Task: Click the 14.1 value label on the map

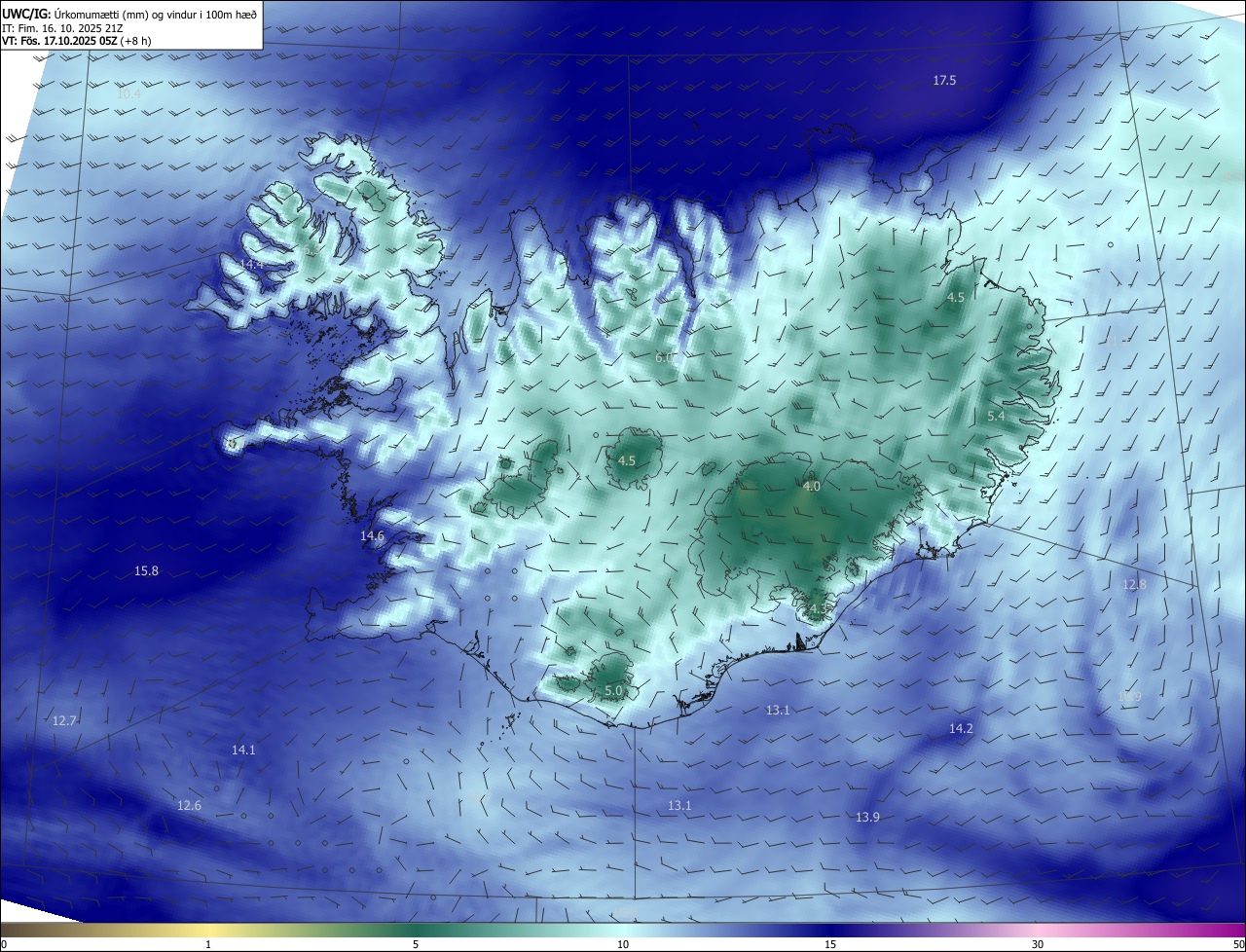Action: pos(243,751)
